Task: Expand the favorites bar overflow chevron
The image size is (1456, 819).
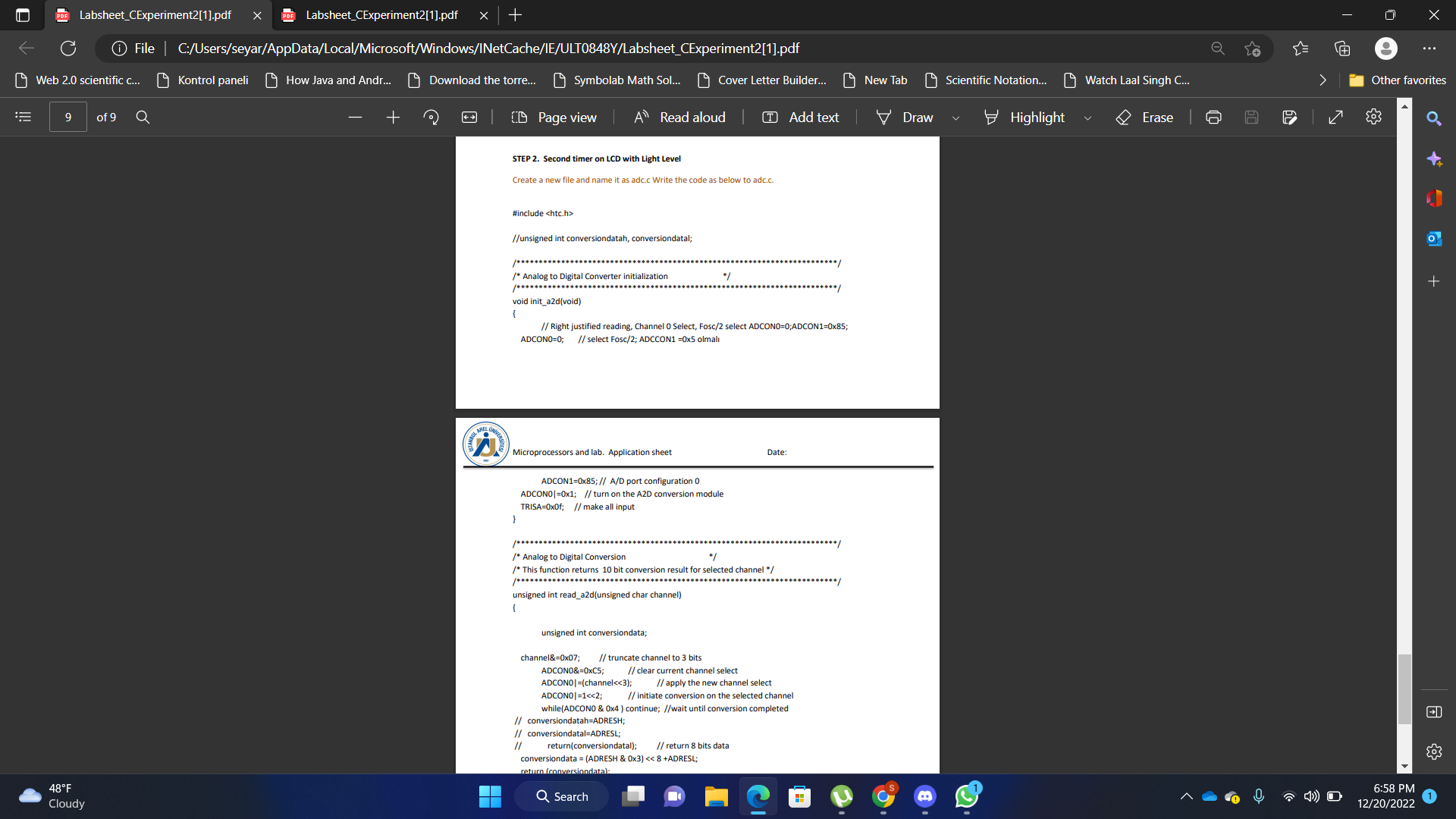Action: (x=1323, y=80)
